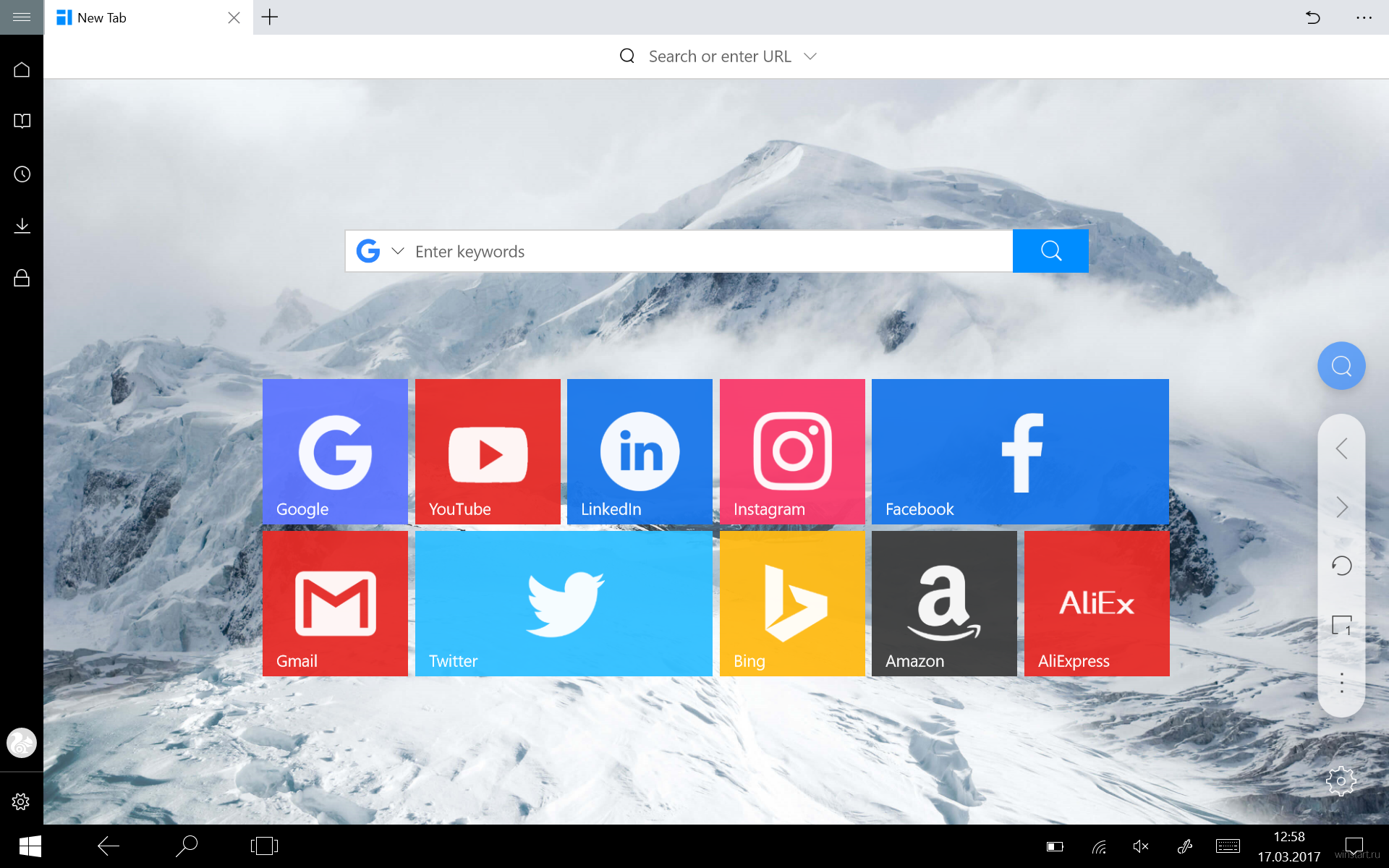The width and height of the screenshot is (1389, 868).
Task: Open the Instagram speed dial tile
Action: click(x=792, y=451)
